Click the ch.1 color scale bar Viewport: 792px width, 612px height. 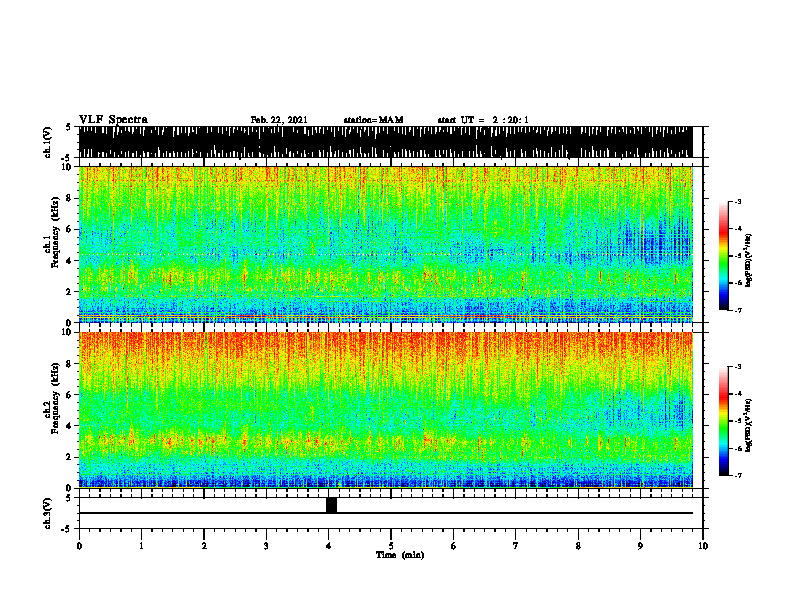pyautogui.click(x=724, y=256)
